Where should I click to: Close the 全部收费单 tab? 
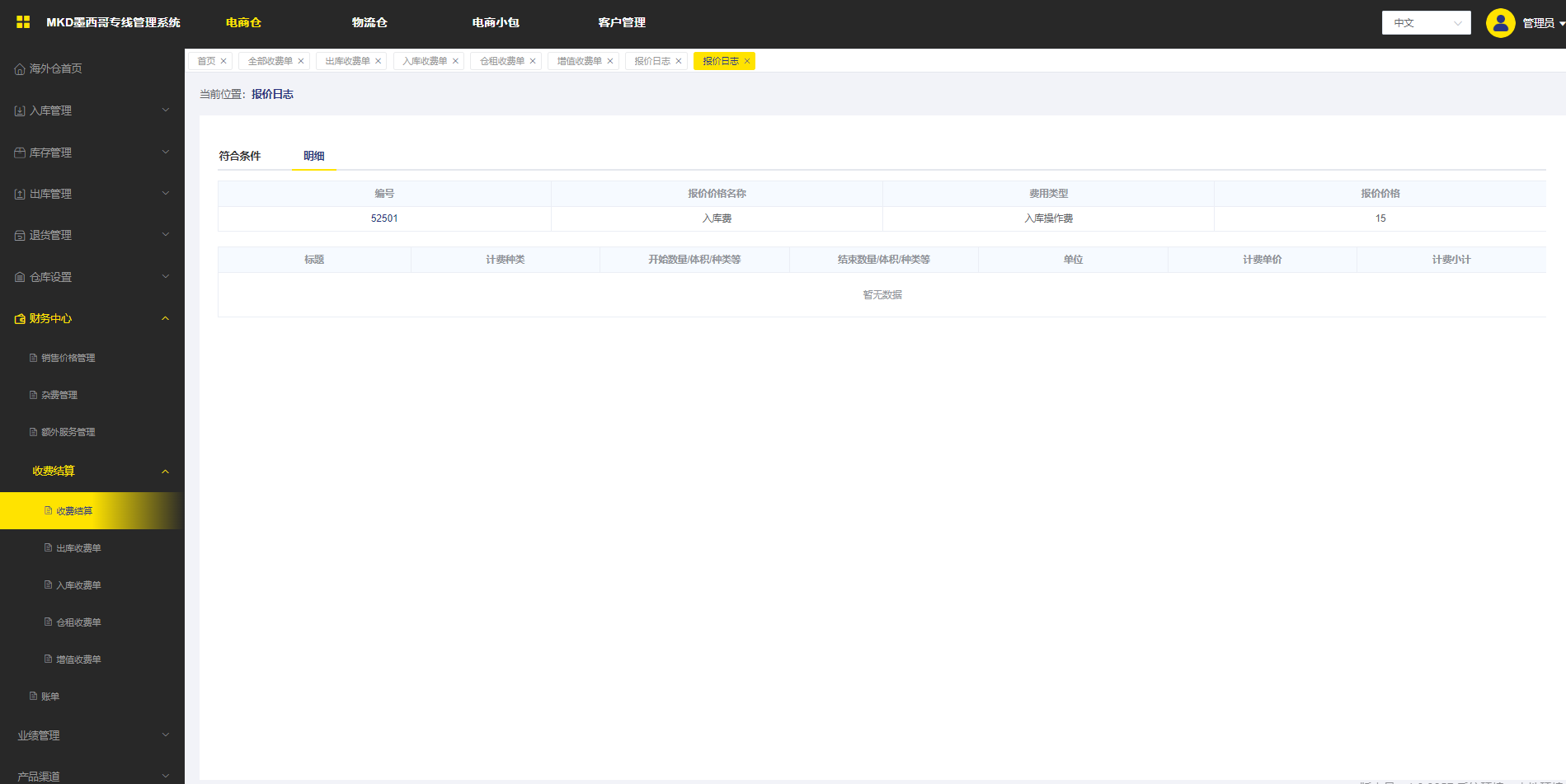(x=301, y=61)
